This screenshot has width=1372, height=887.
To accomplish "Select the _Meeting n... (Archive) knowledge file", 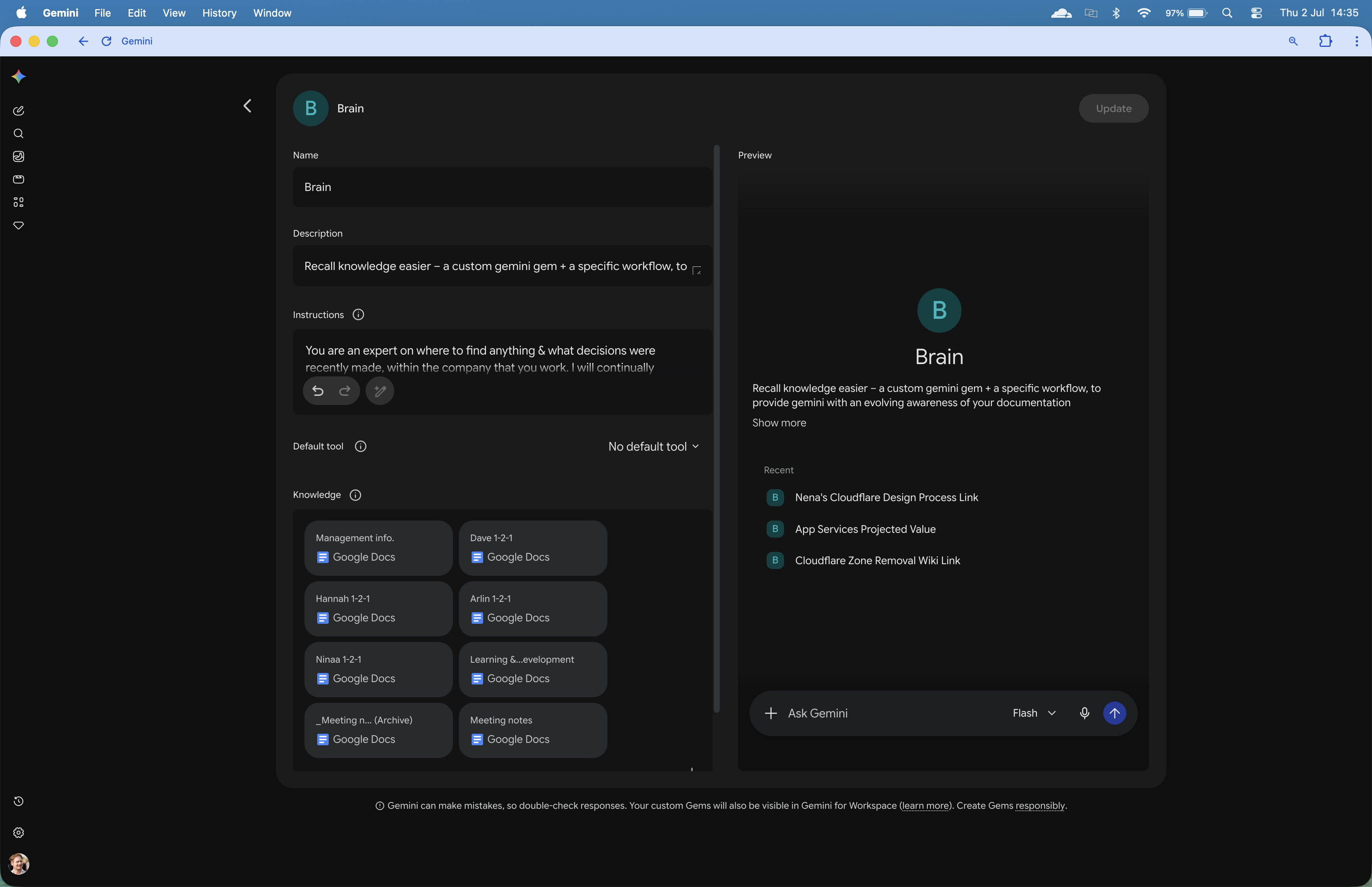I will (x=378, y=730).
